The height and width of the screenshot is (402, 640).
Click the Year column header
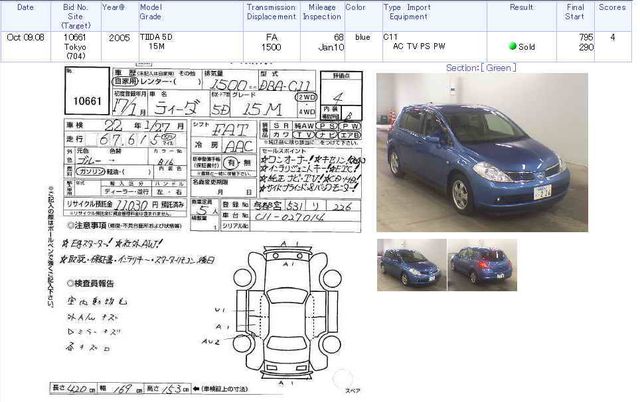pos(113,7)
